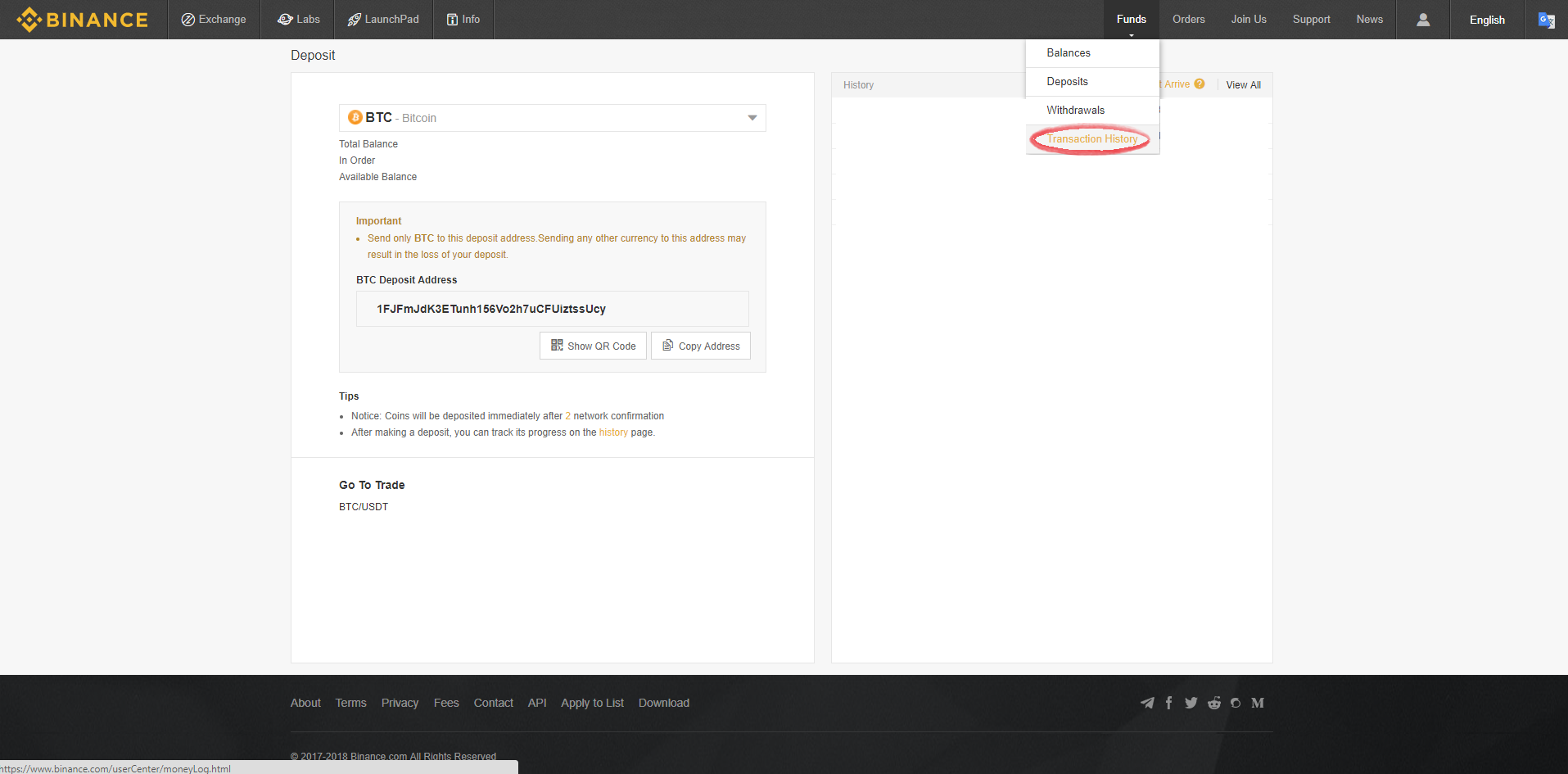The width and height of the screenshot is (1568, 774).
Task: Open the Fees footer link
Action: point(446,703)
